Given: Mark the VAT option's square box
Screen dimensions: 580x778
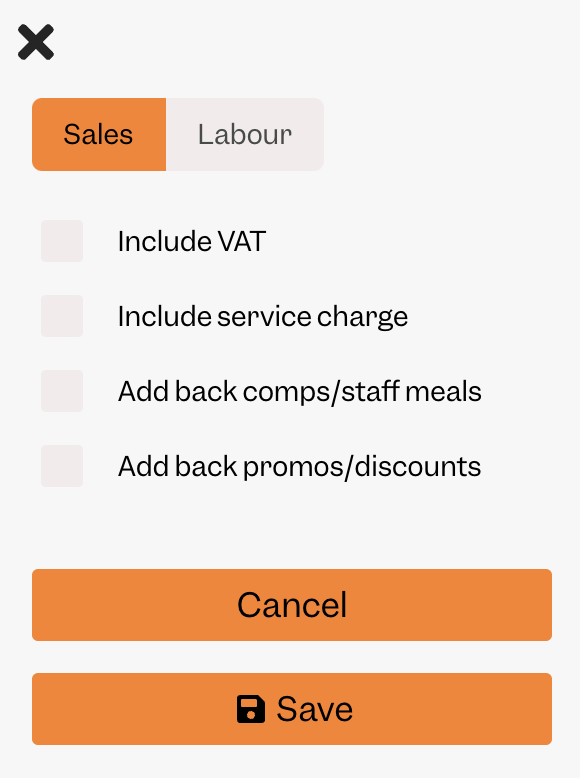Looking at the screenshot, I should pos(62,241).
